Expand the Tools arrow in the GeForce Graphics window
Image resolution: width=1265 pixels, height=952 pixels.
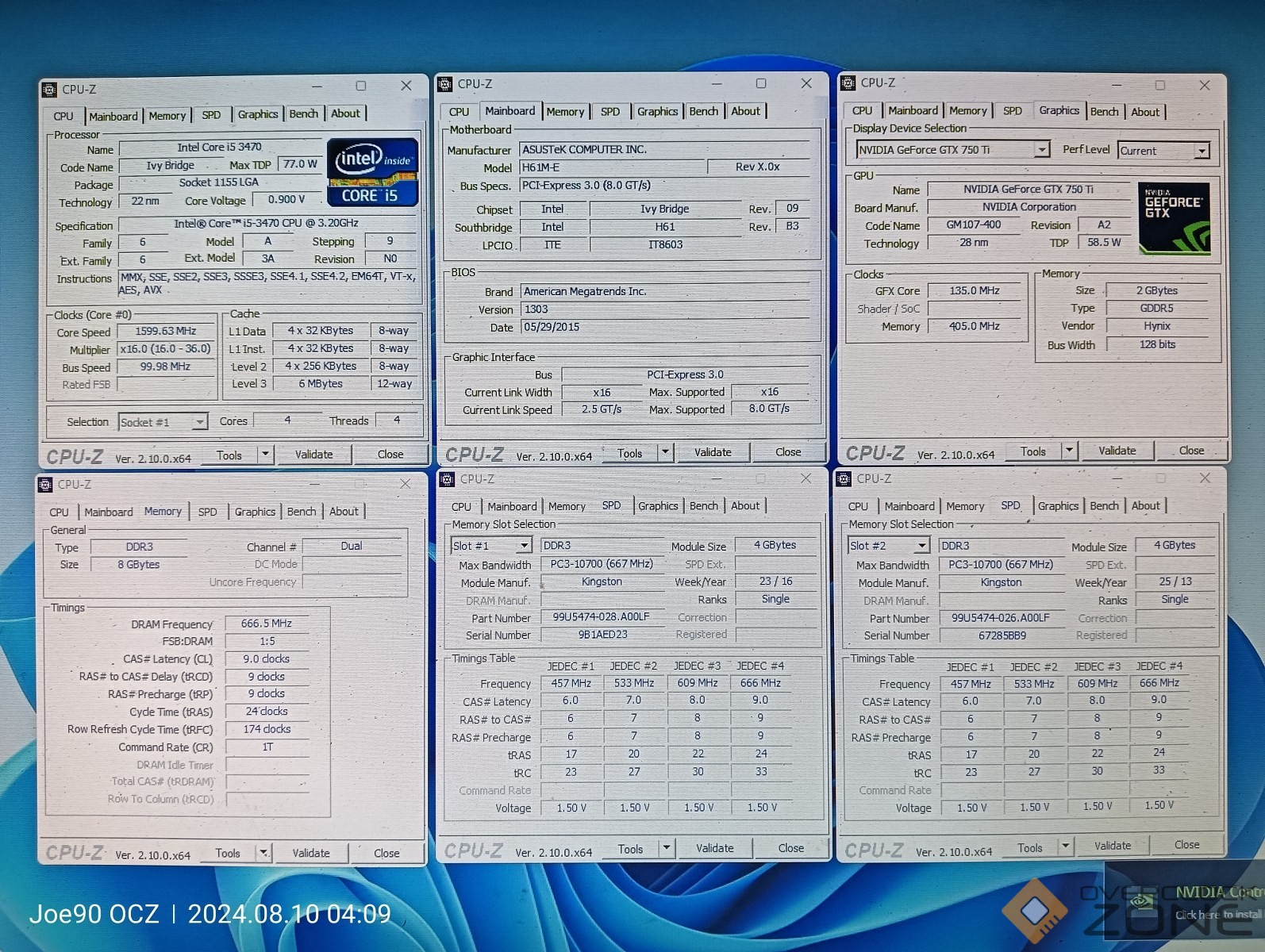[x=1069, y=451]
